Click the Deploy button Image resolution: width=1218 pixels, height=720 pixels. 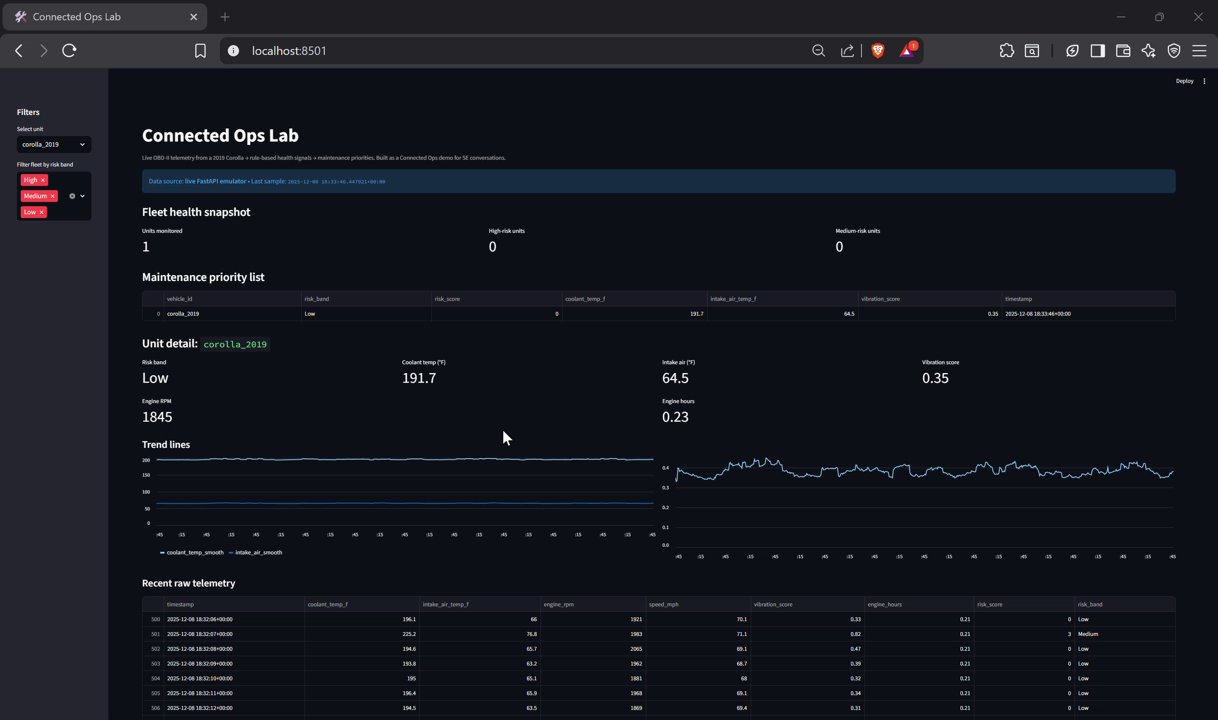coord(1185,81)
